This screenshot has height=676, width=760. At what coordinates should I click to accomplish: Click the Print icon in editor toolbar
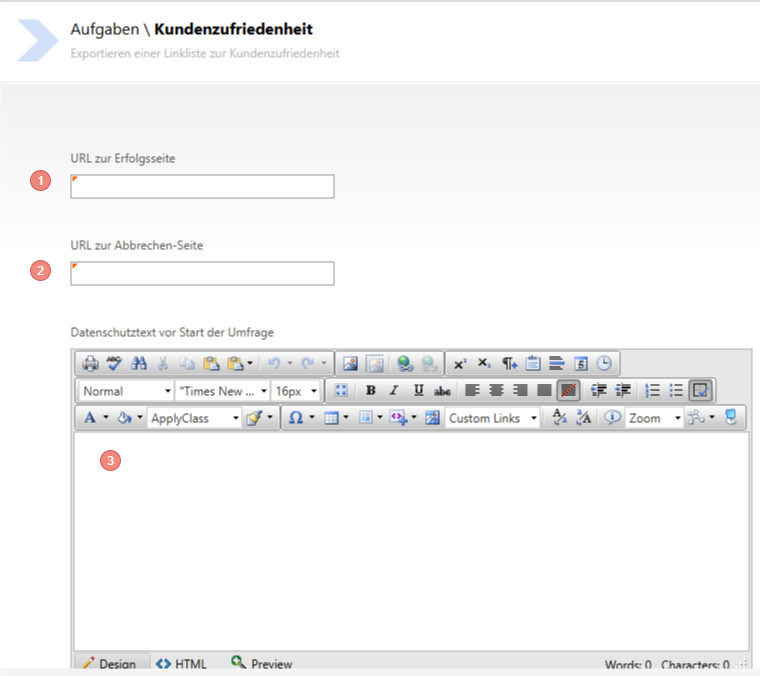click(x=90, y=364)
